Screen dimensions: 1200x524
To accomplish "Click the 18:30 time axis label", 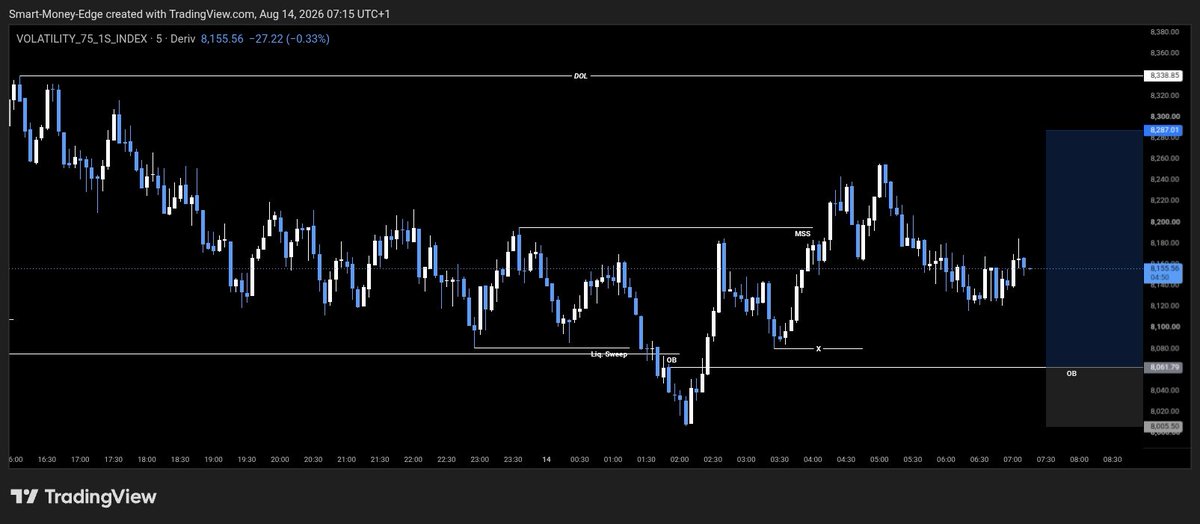I will 180,459.
